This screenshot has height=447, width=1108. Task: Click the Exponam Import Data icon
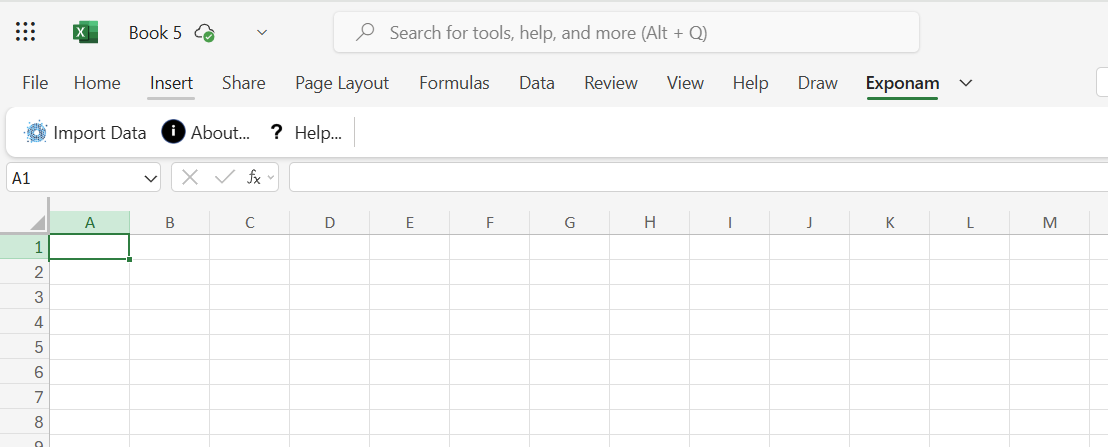coord(35,133)
